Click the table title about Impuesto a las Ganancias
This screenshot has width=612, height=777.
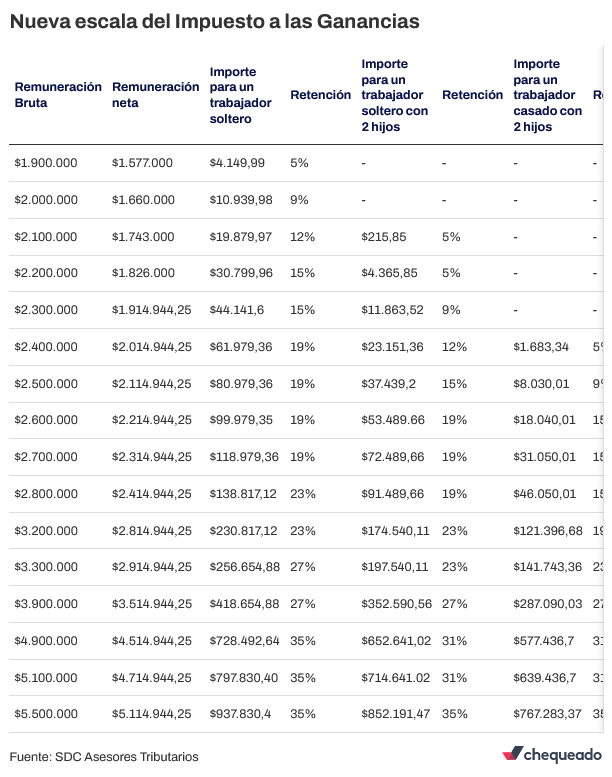(215, 20)
